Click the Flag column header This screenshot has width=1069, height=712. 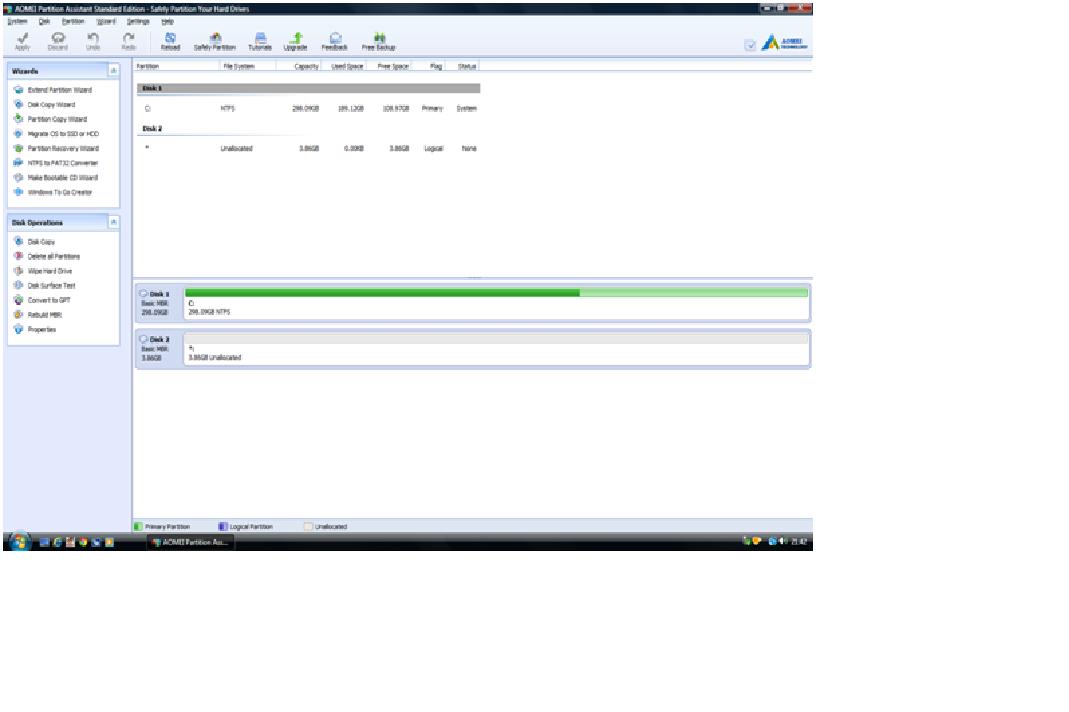click(x=430, y=66)
